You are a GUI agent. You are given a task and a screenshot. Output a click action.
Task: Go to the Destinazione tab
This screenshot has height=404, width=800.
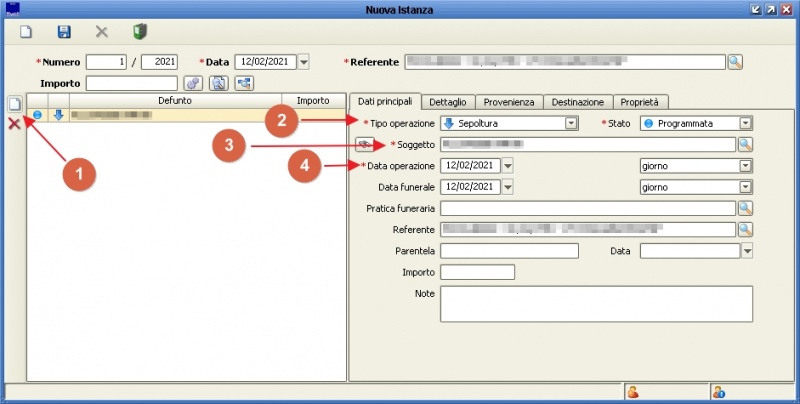[x=577, y=102]
